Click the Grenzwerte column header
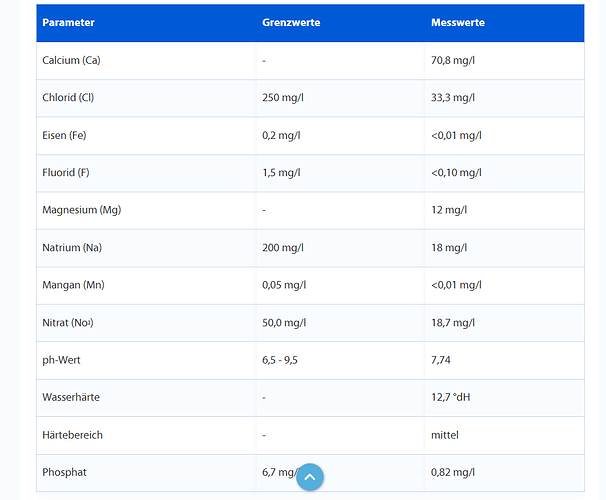Viewport: 606px width, 500px height. 291,22
